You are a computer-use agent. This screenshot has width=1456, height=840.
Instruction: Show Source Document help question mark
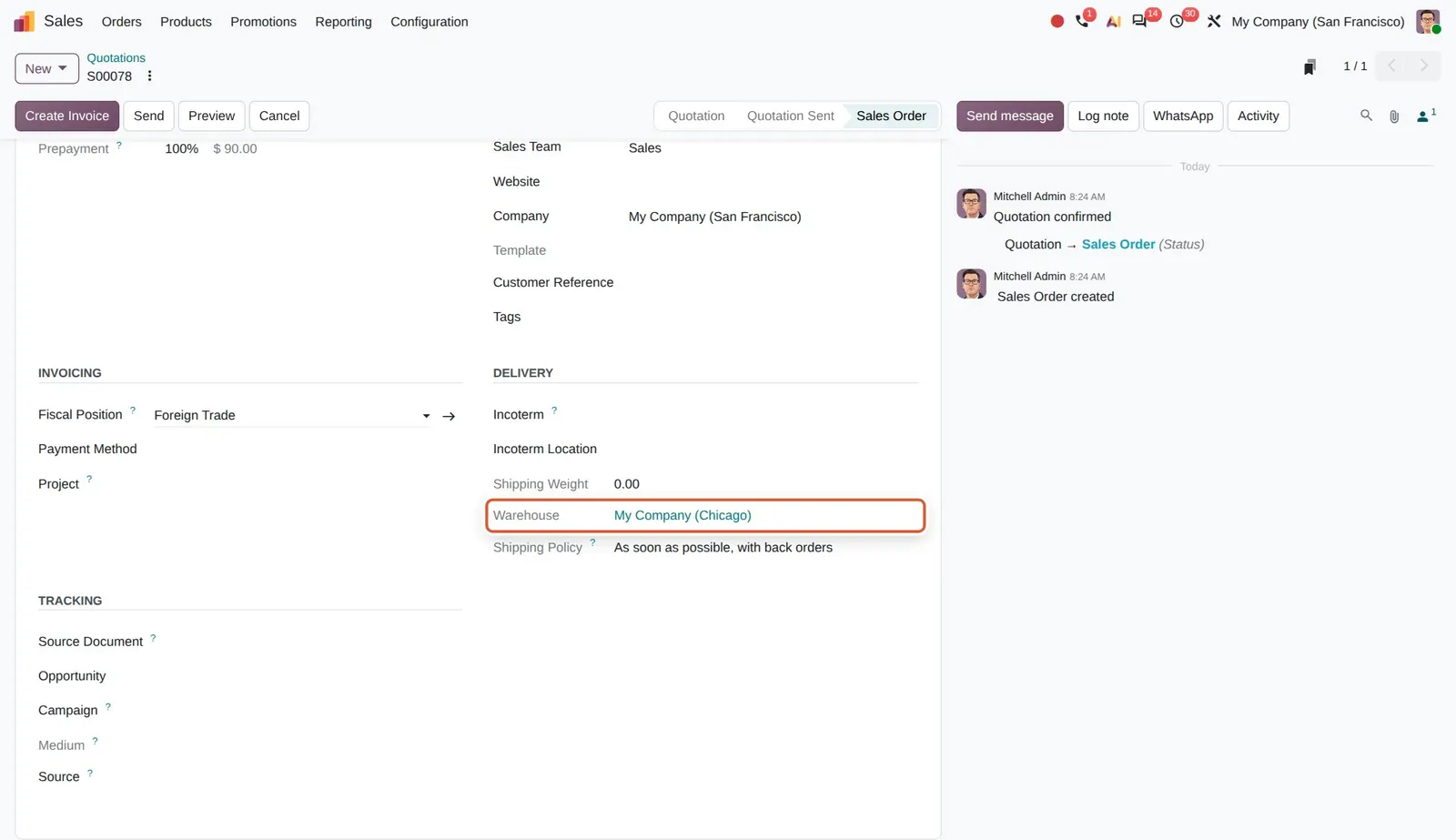(x=153, y=638)
